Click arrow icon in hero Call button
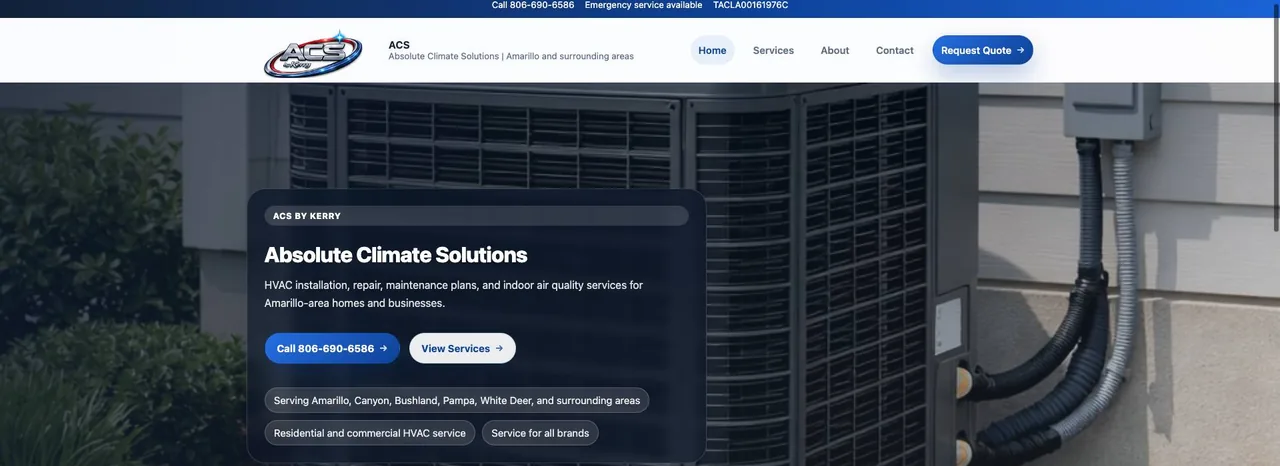This screenshot has height=466, width=1280. 383,348
